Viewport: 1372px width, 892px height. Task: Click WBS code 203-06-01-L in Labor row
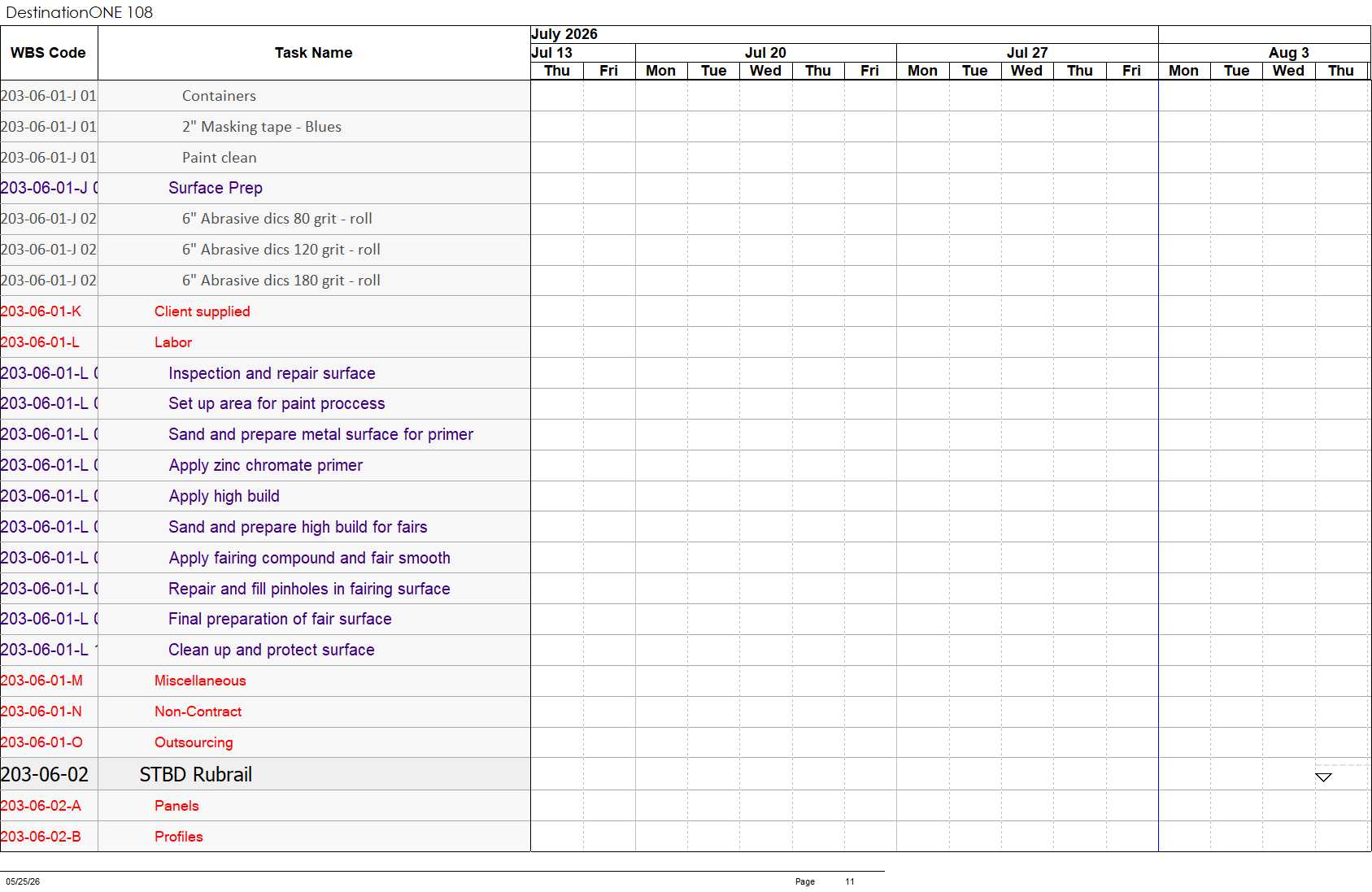41,342
